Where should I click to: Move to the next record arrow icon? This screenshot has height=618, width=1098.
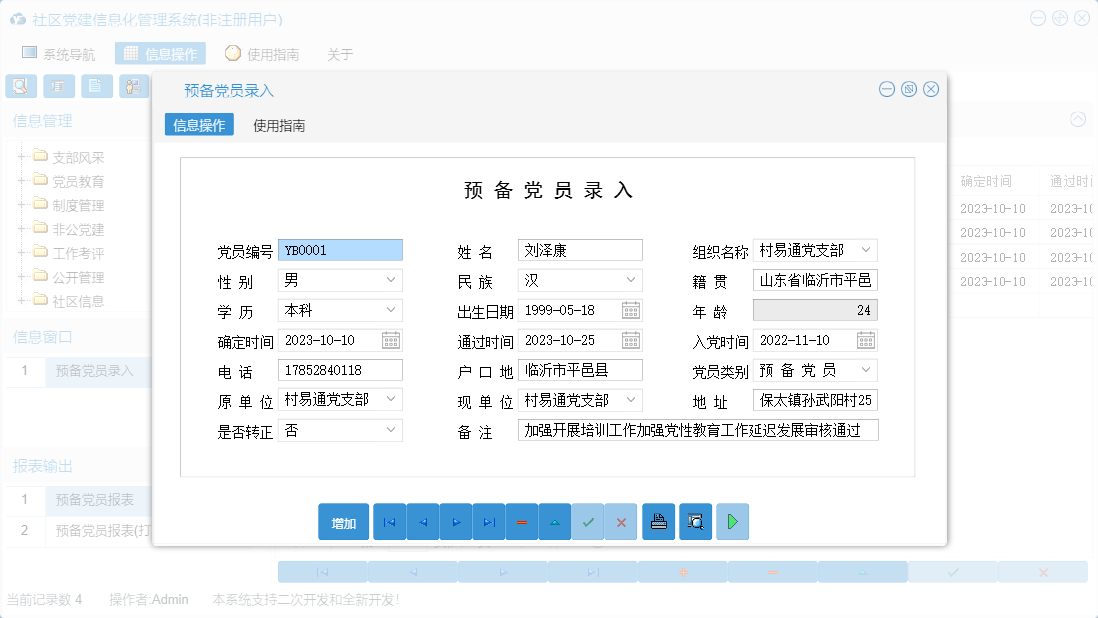click(455, 521)
